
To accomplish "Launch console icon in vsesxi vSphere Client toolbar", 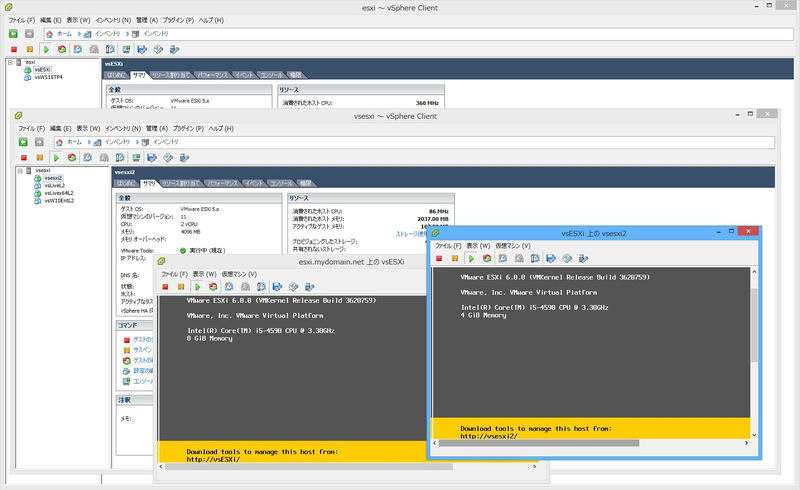I will coord(136,158).
